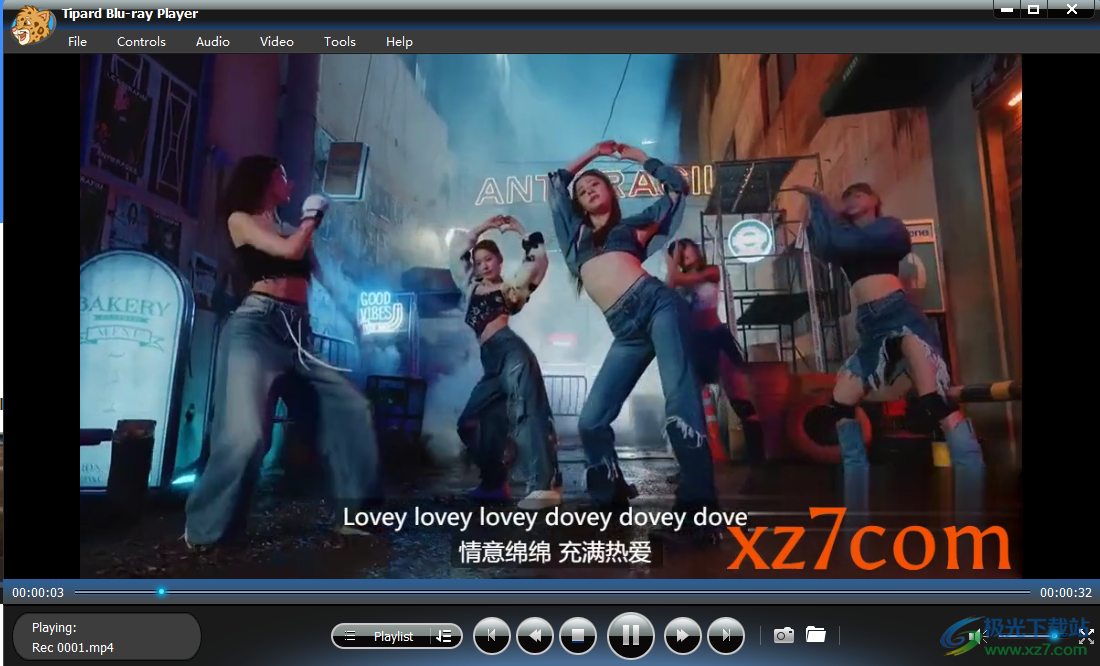
Task: Enter full screen mode
Action: click(1086, 636)
